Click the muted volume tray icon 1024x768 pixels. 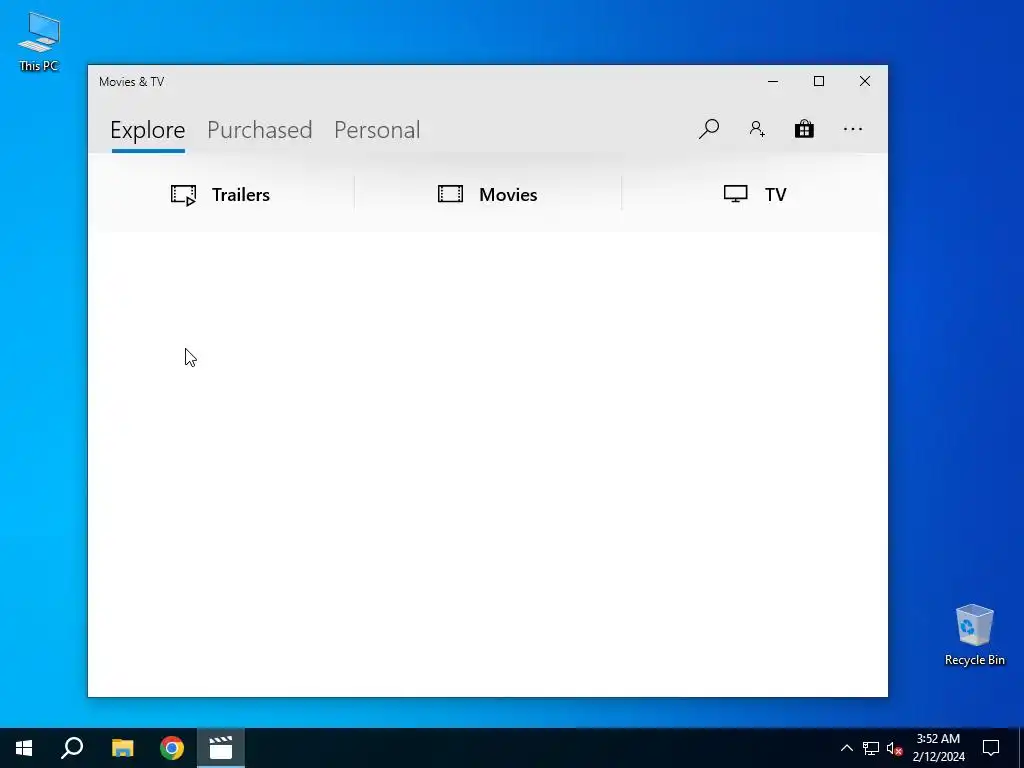pos(894,748)
